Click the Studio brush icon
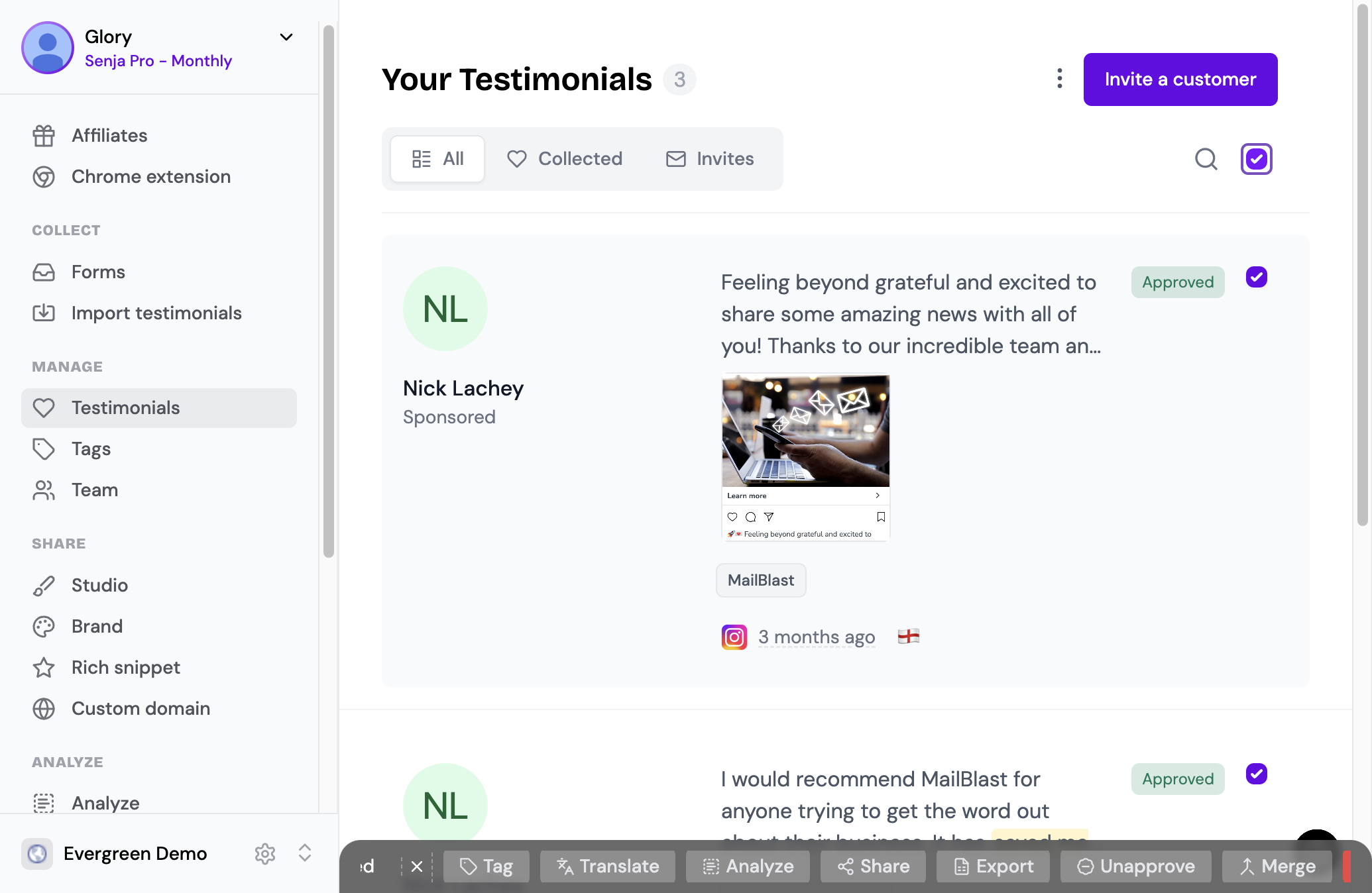Screen dimensions: 1372x893 [44, 586]
